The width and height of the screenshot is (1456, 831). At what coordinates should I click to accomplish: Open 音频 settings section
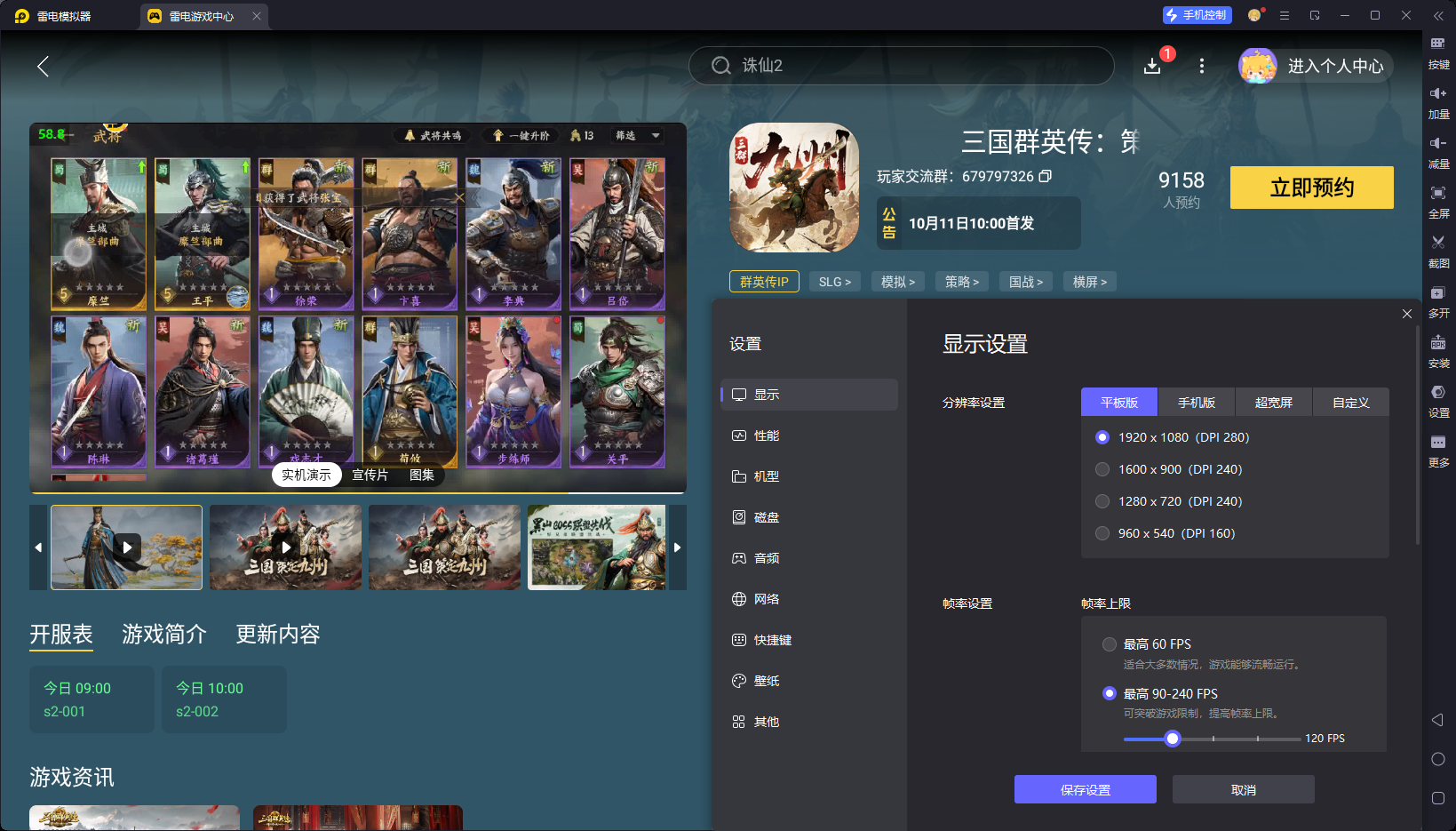click(809, 558)
